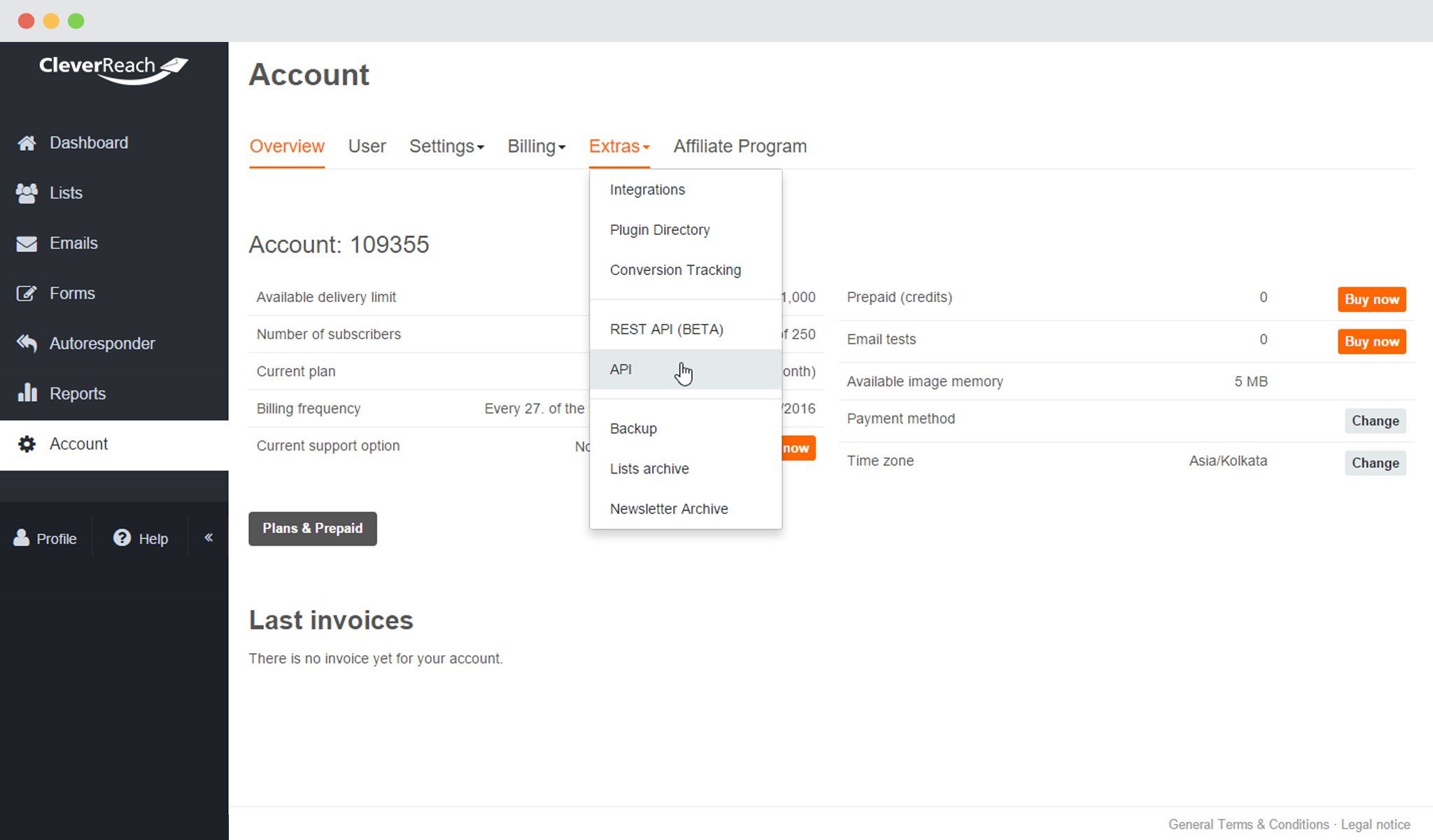Click the Reports icon in sidebar

point(27,393)
